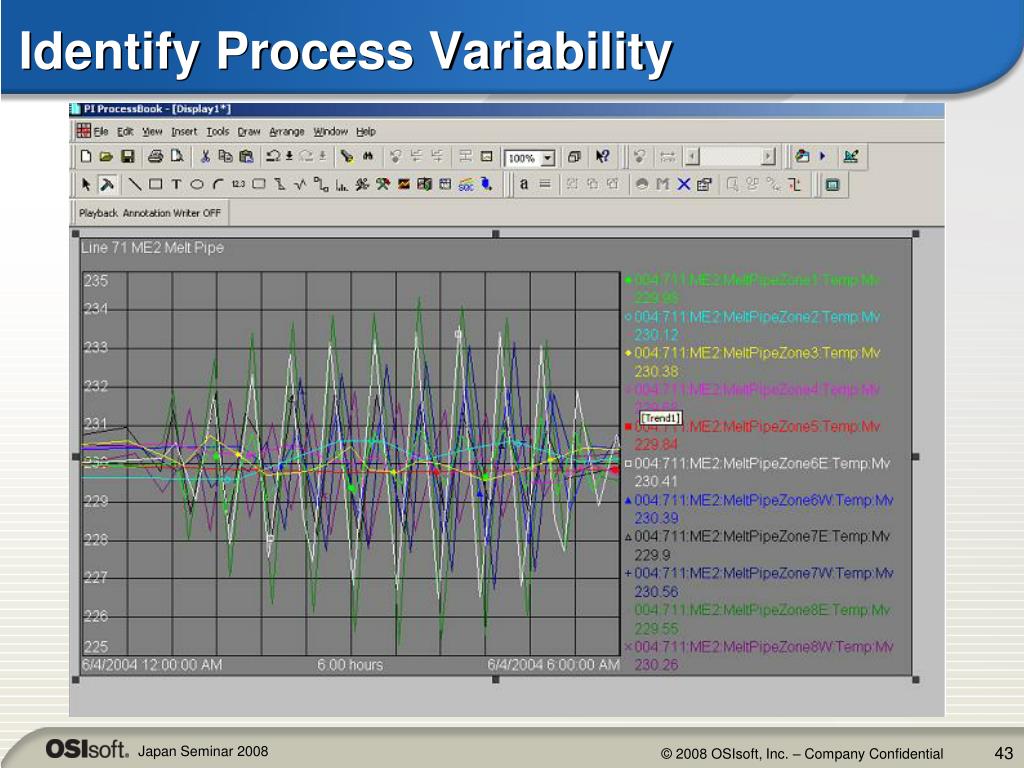Click the font format 'a' icon
The height and width of the screenshot is (768, 1024).
[x=524, y=185]
